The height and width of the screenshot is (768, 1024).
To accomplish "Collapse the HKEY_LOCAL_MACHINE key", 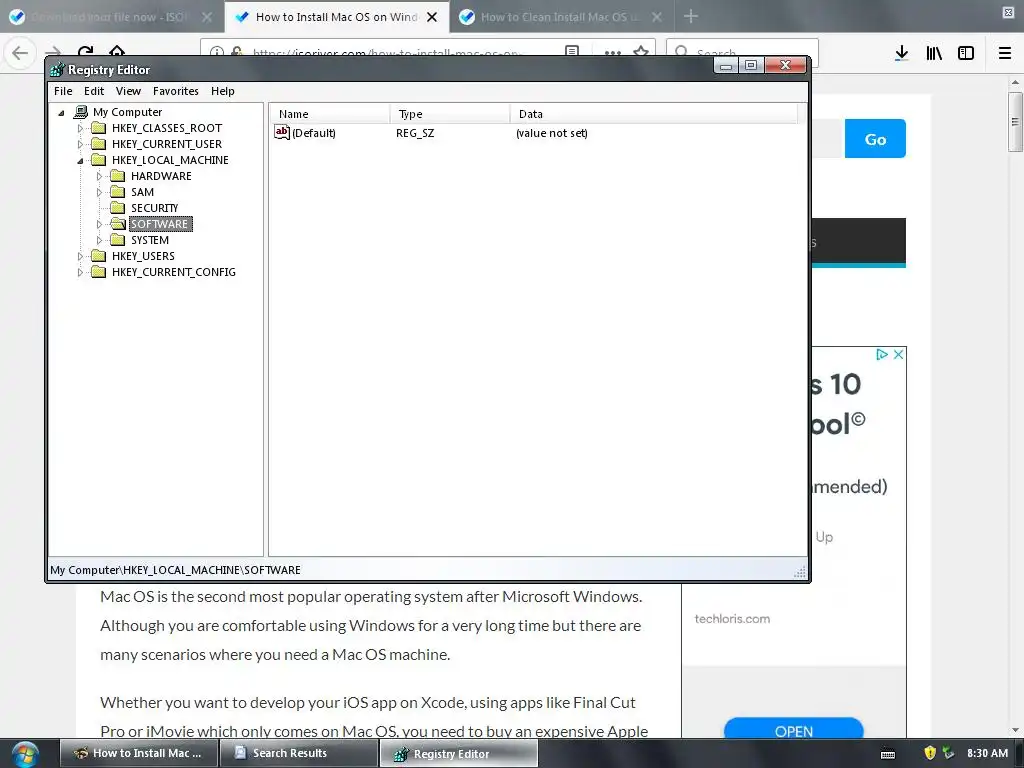I will click(80, 161).
